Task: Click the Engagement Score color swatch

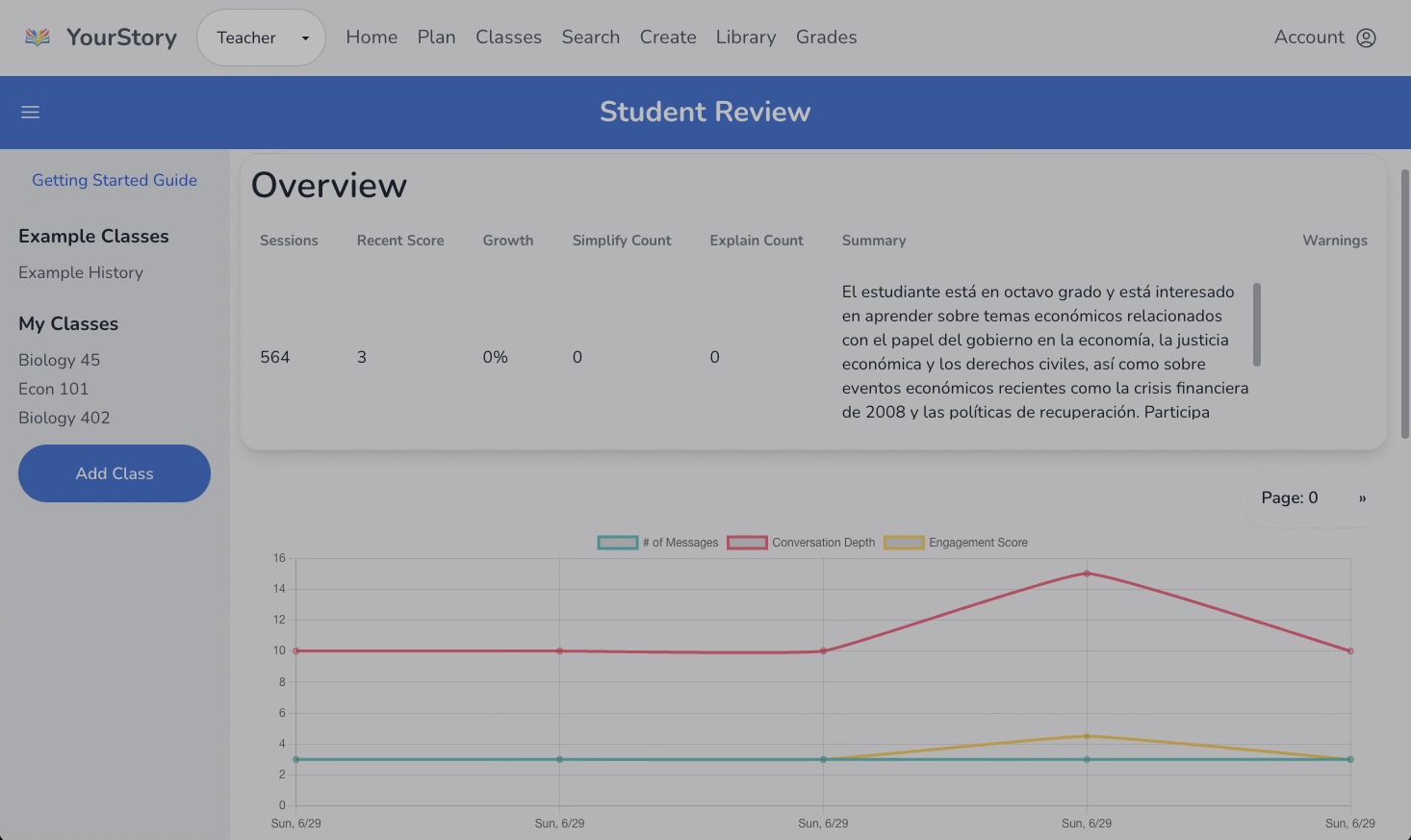Action: [x=904, y=542]
